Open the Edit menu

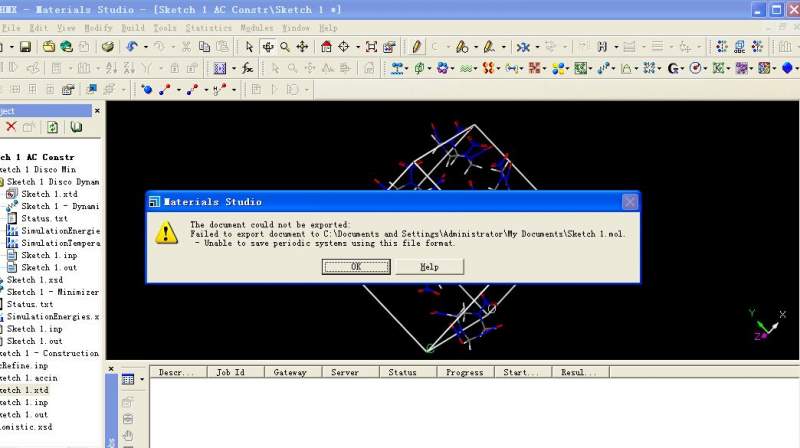click(x=38, y=28)
